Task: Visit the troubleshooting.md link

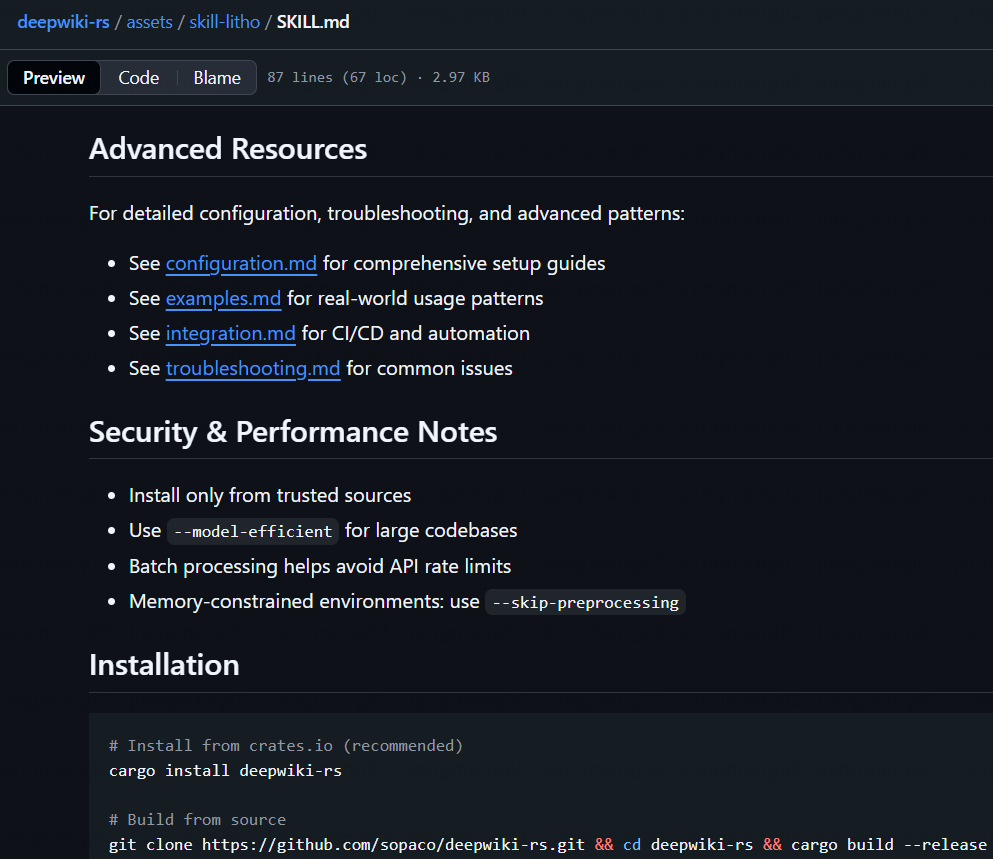Action: click(253, 369)
